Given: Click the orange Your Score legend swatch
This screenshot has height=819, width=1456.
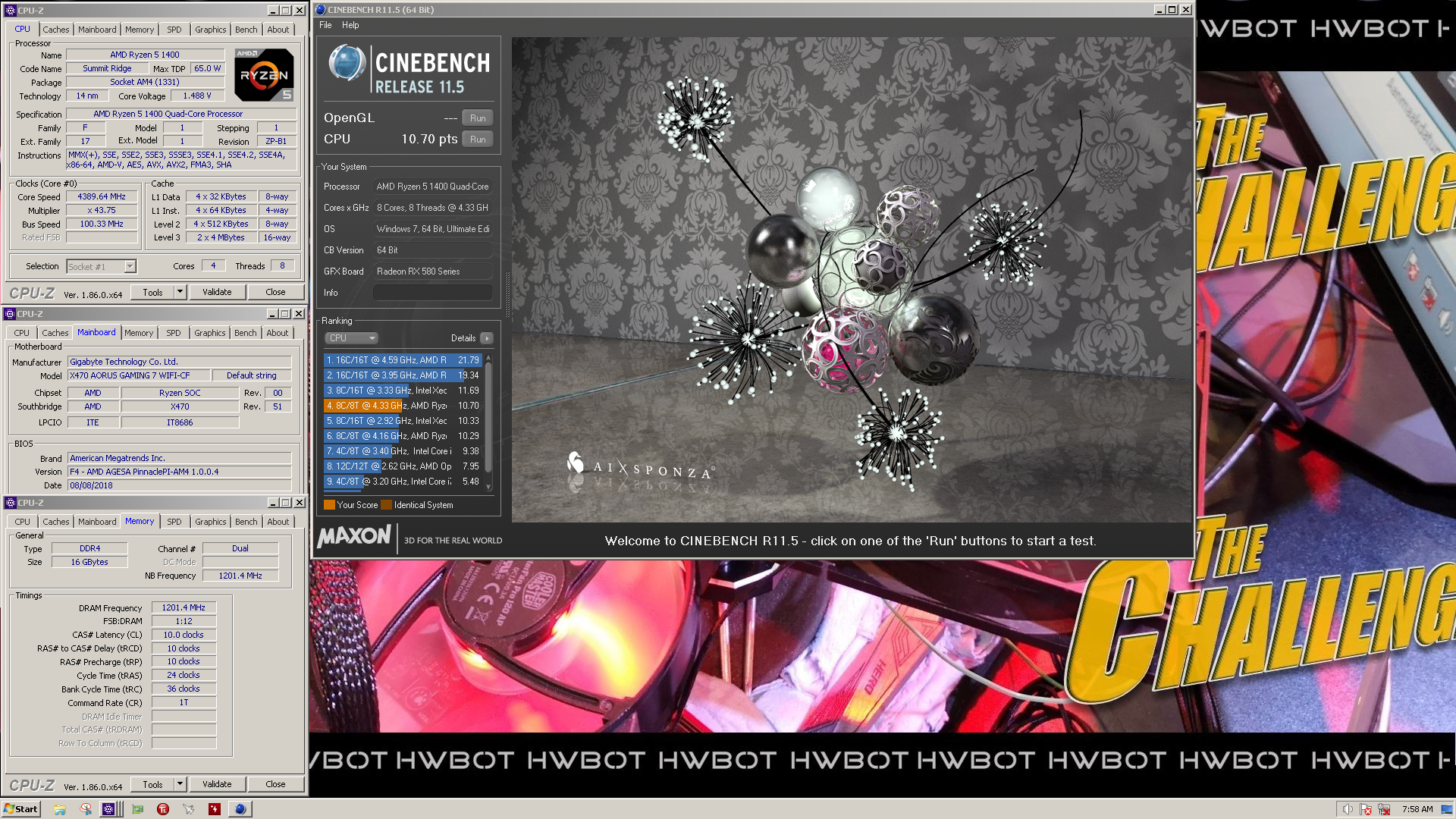Looking at the screenshot, I should 329,505.
